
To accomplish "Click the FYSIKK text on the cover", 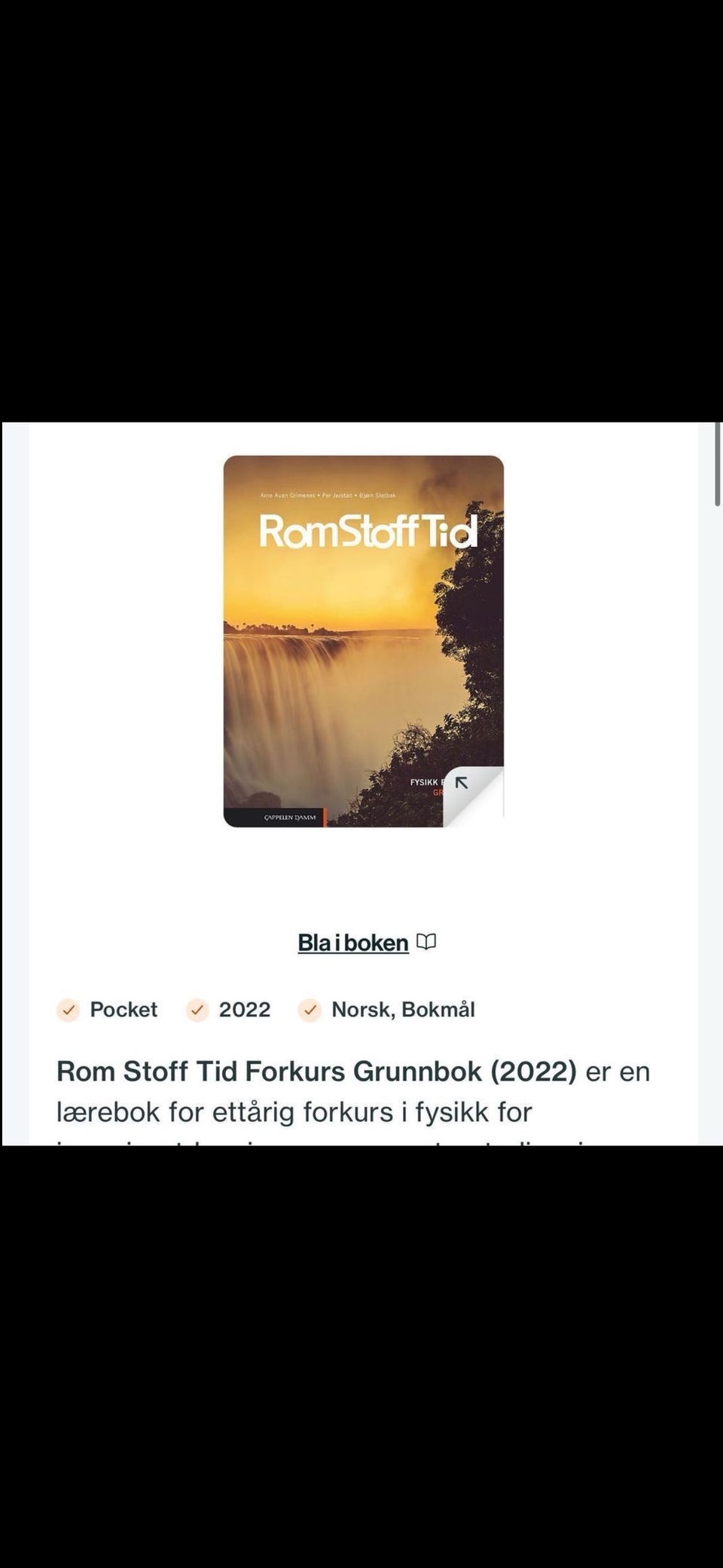I will [x=426, y=782].
